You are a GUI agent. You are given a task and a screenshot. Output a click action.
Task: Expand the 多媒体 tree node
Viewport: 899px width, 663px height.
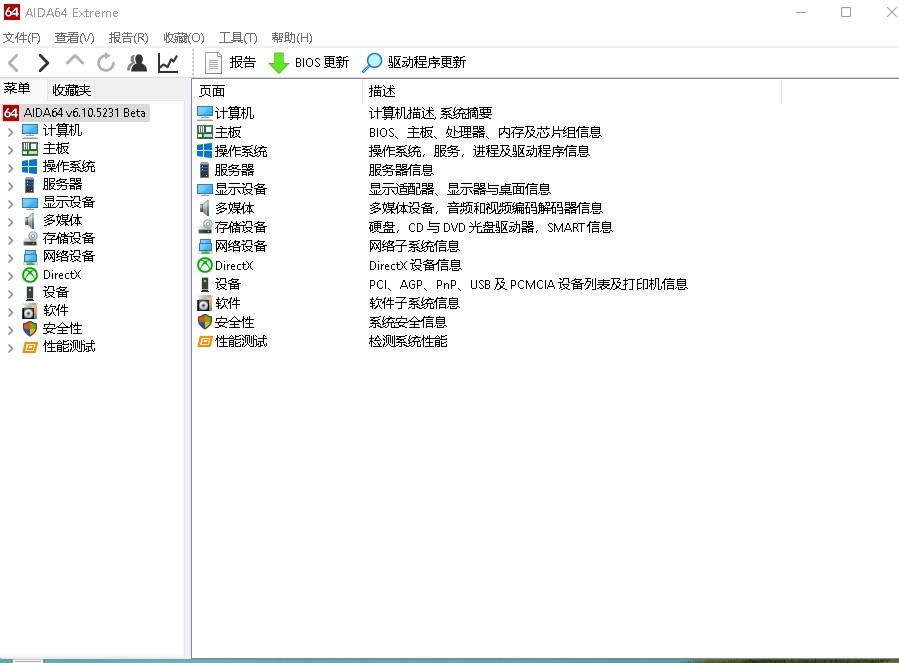tap(10, 221)
